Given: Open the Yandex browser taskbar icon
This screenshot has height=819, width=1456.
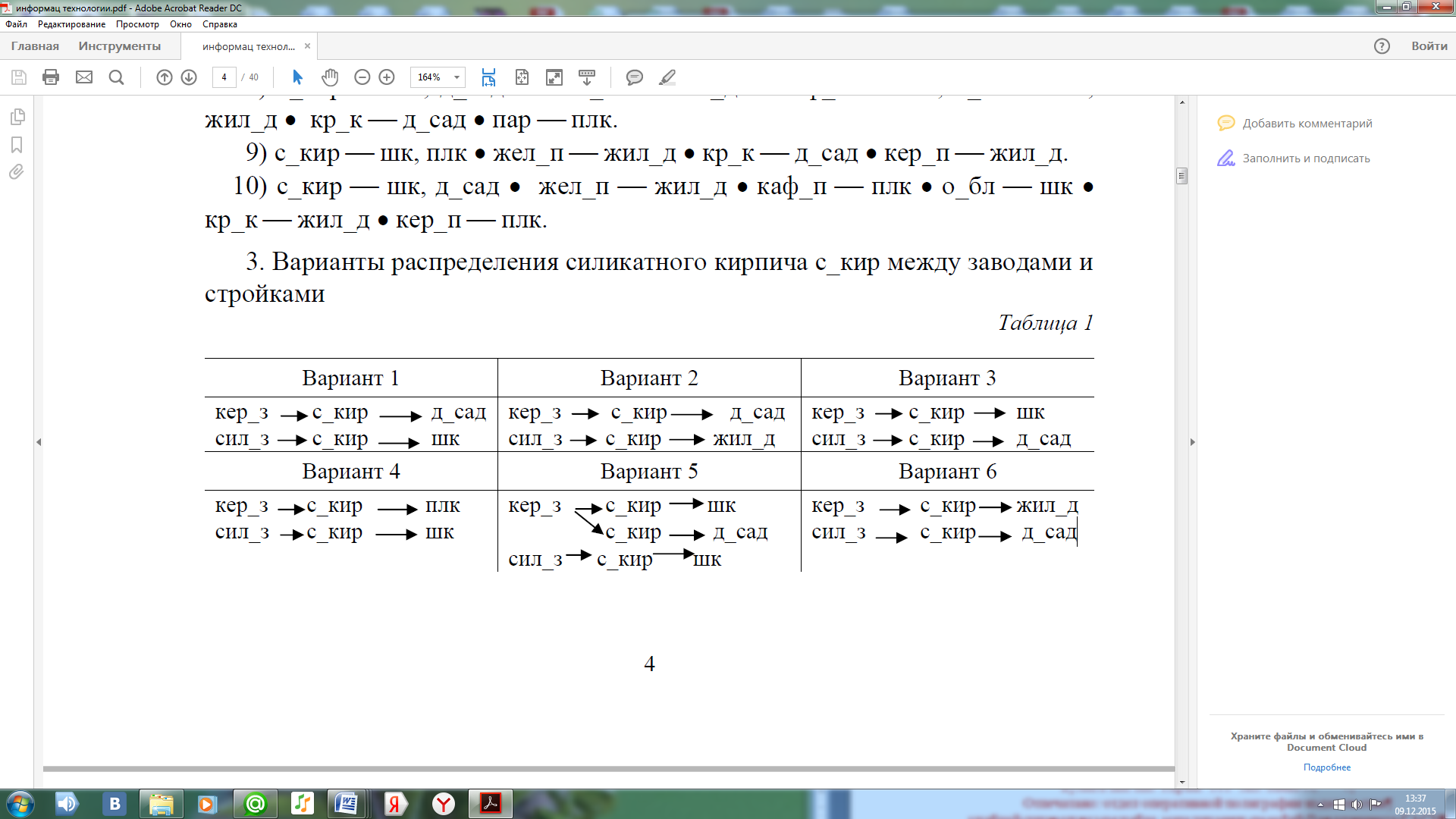Looking at the screenshot, I should click(444, 804).
